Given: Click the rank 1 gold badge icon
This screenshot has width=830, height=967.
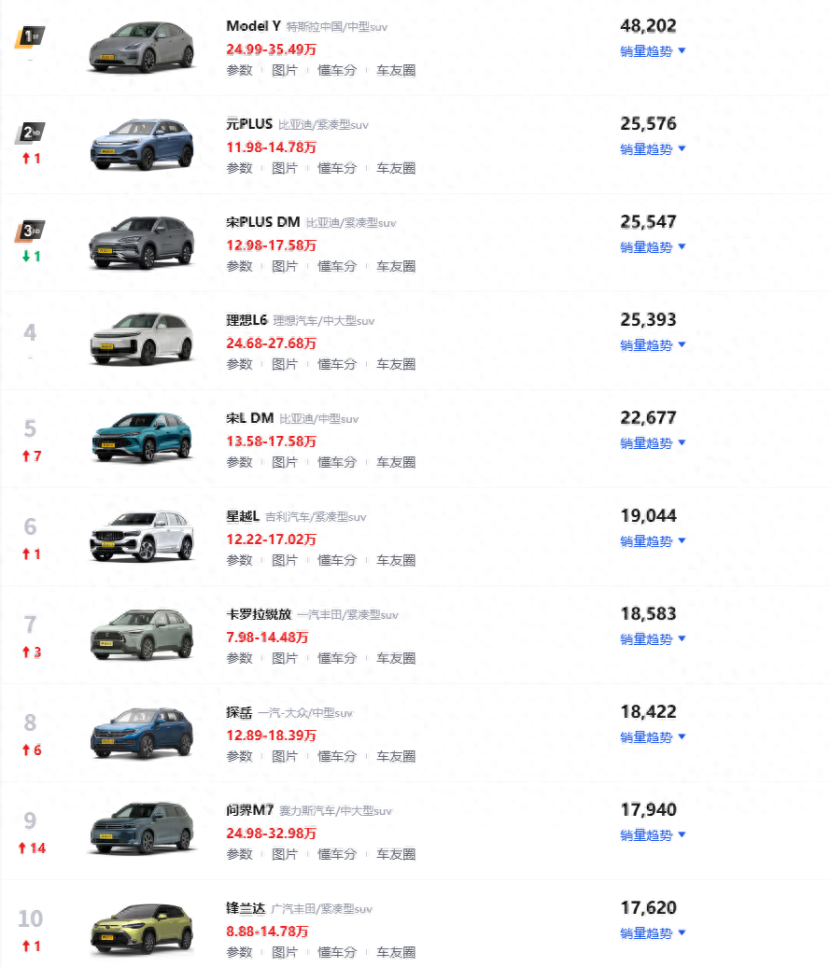Looking at the screenshot, I should point(30,36).
